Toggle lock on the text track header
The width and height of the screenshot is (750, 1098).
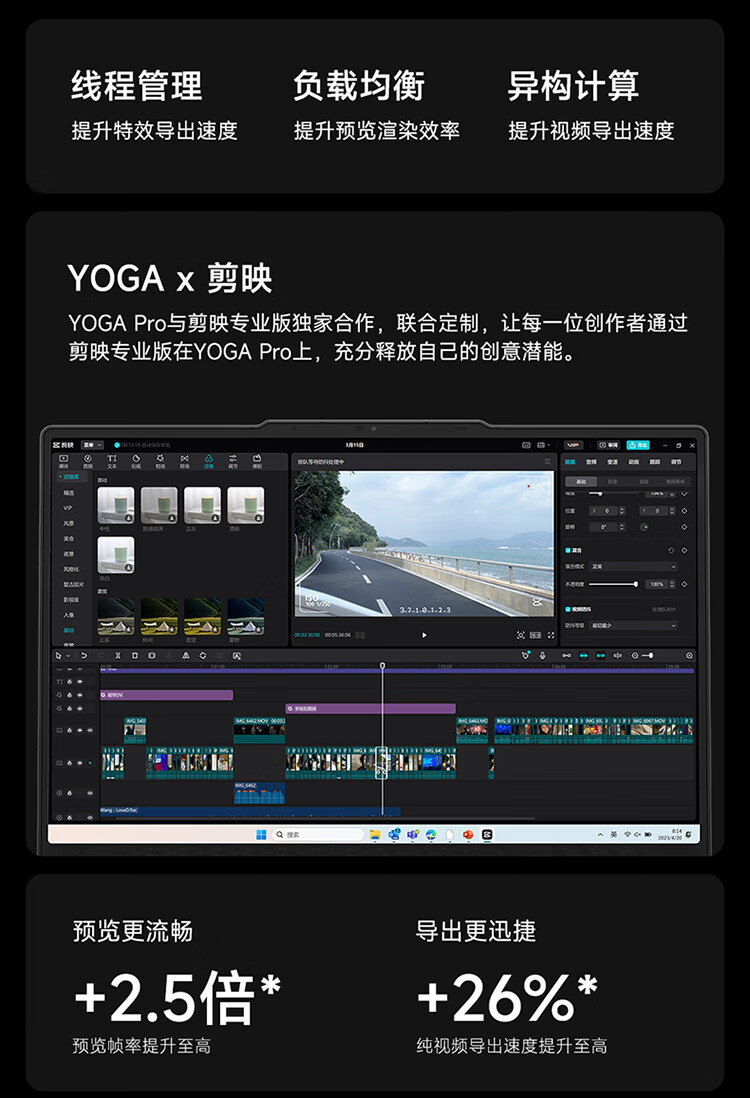point(69,681)
